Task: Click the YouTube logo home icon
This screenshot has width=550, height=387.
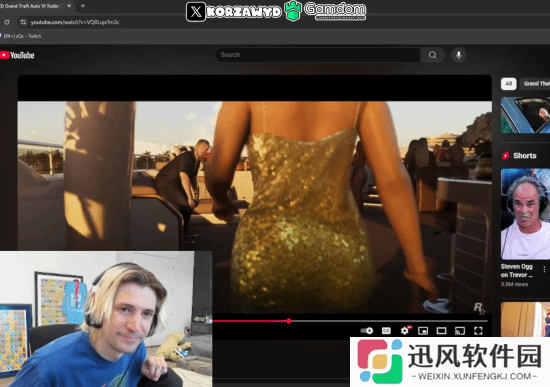Action: point(17,55)
